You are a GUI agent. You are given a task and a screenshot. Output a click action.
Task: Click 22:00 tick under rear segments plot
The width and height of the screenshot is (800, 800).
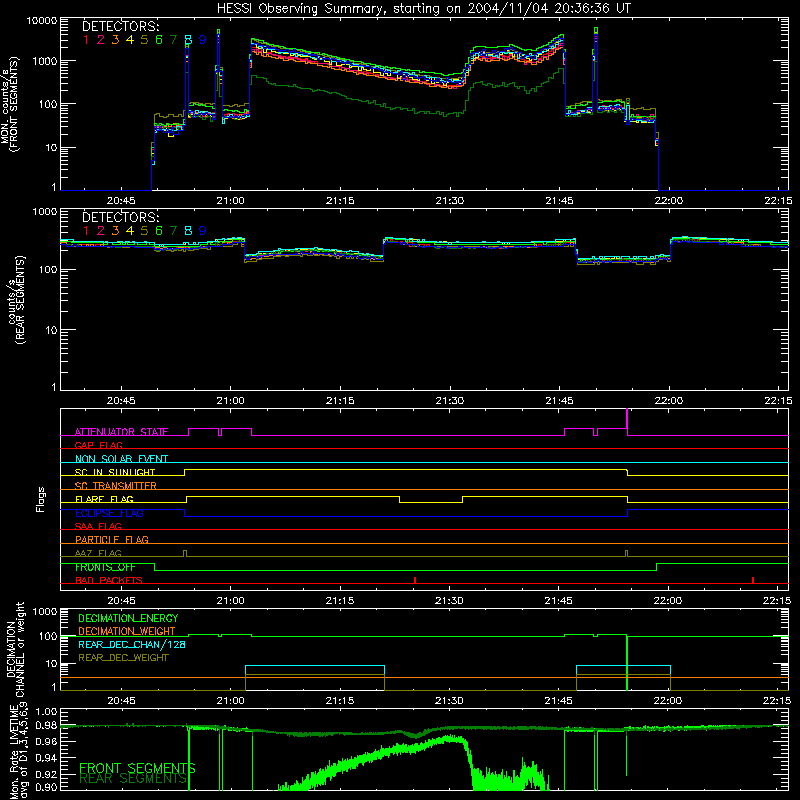pyautogui.click(x=668, y=401)
